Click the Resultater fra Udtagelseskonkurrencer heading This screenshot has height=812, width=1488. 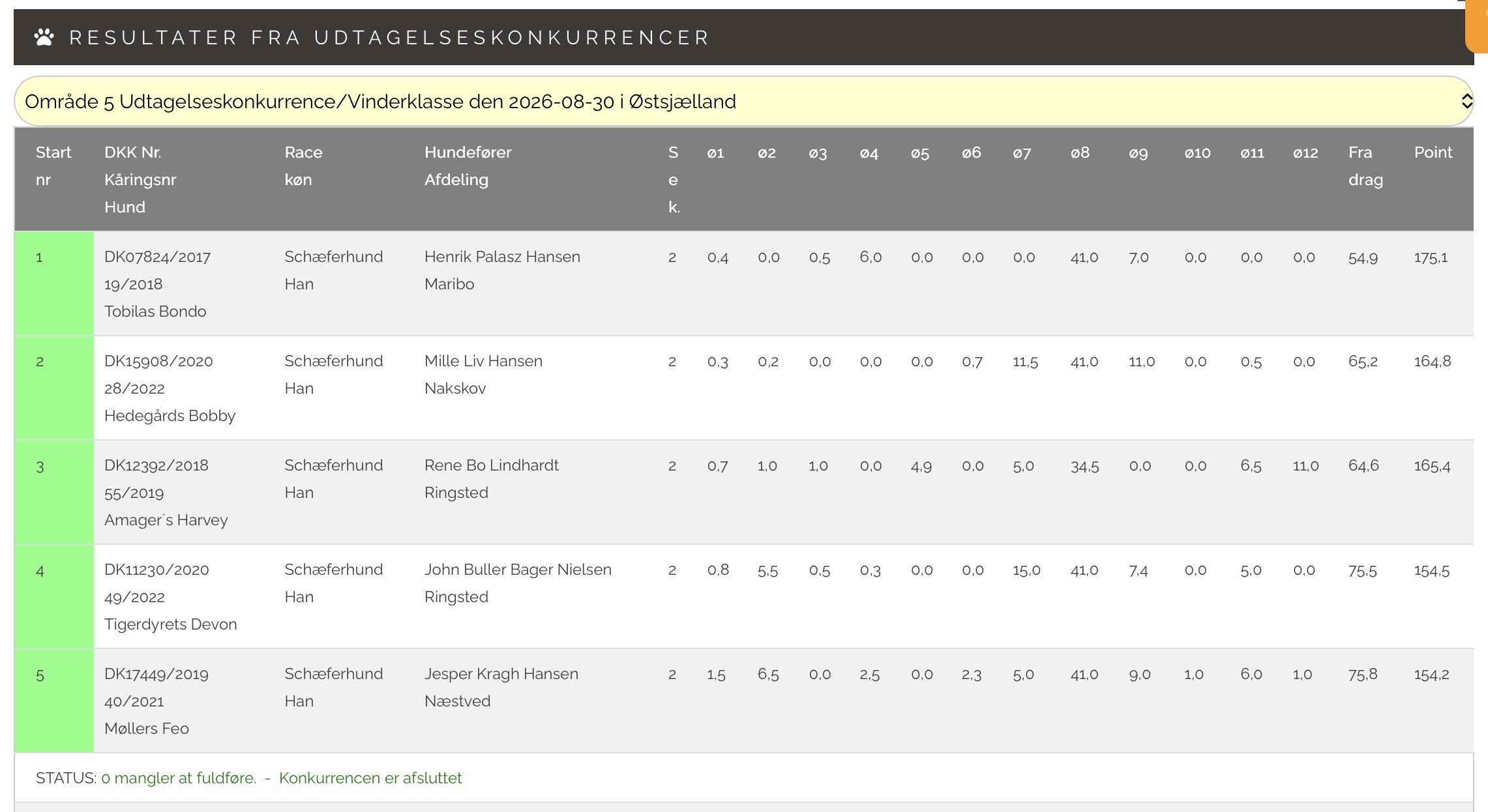[389, 37]
